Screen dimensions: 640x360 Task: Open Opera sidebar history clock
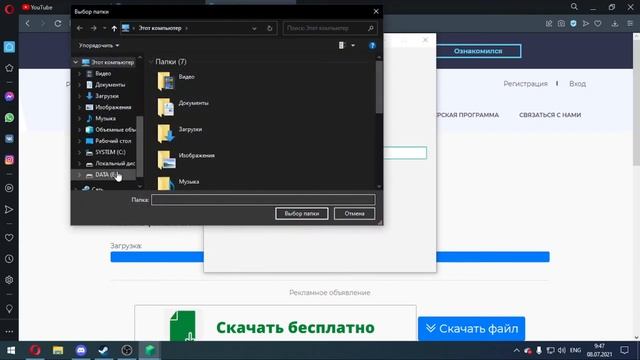(9, 259)
